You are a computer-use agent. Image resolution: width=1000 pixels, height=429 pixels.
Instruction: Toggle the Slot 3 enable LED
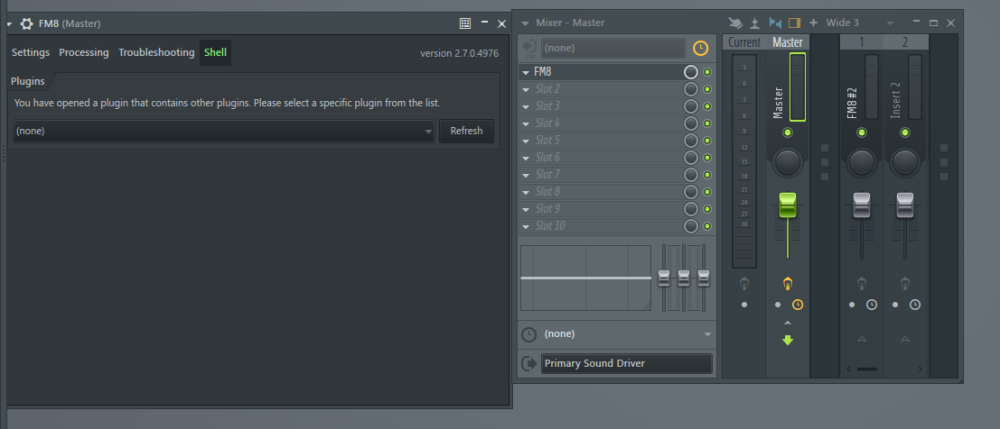[707, 106]
